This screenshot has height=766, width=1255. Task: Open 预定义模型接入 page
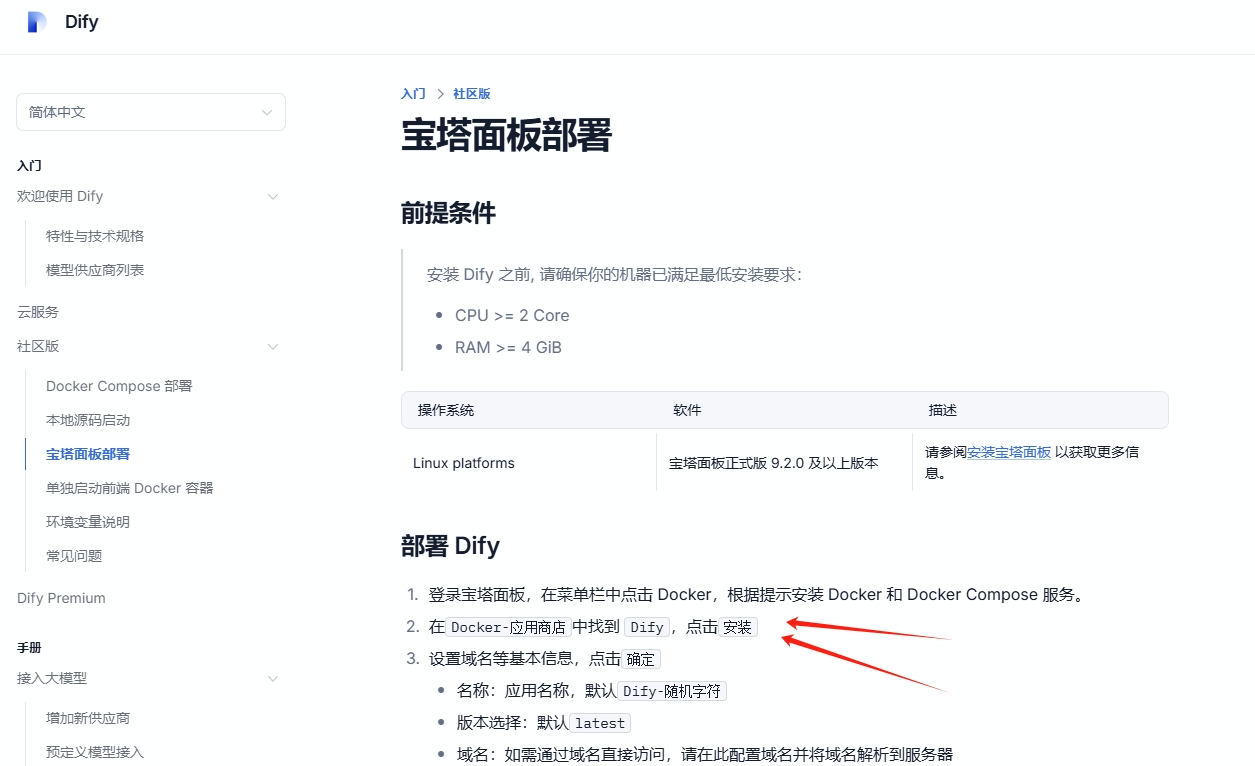tap(95, 752)
